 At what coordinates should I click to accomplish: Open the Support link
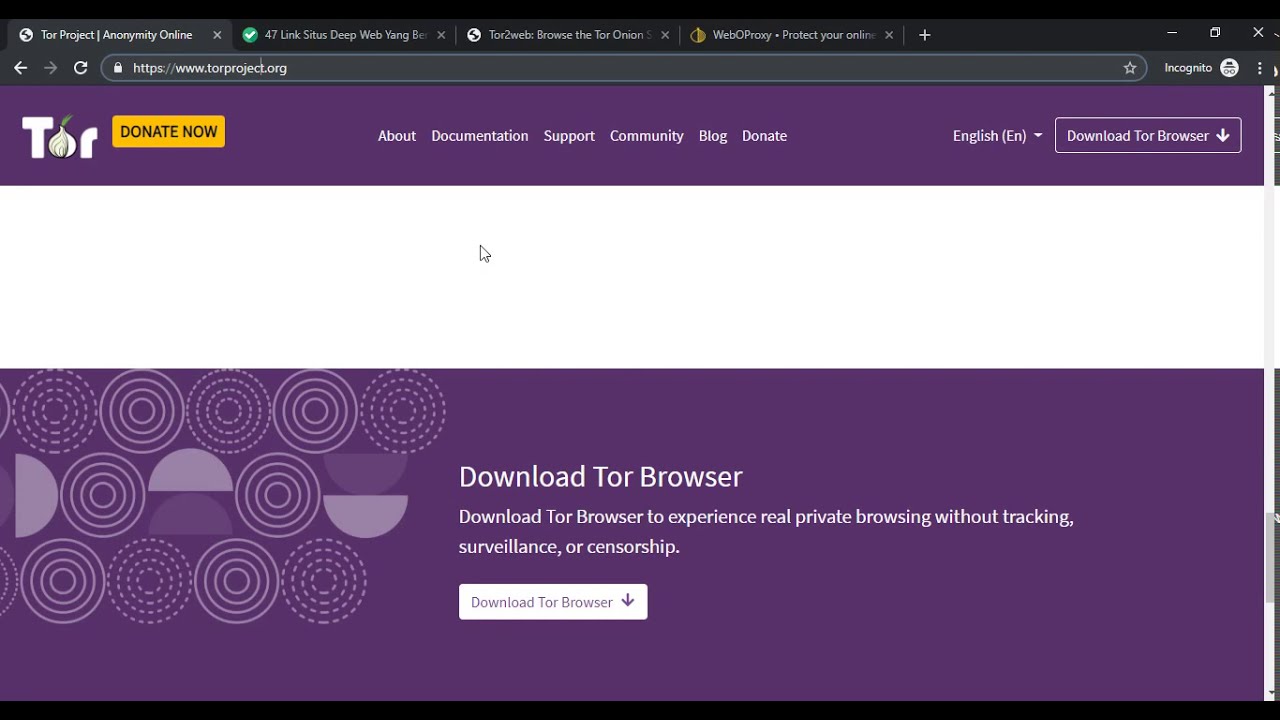(x=569, y=136)
